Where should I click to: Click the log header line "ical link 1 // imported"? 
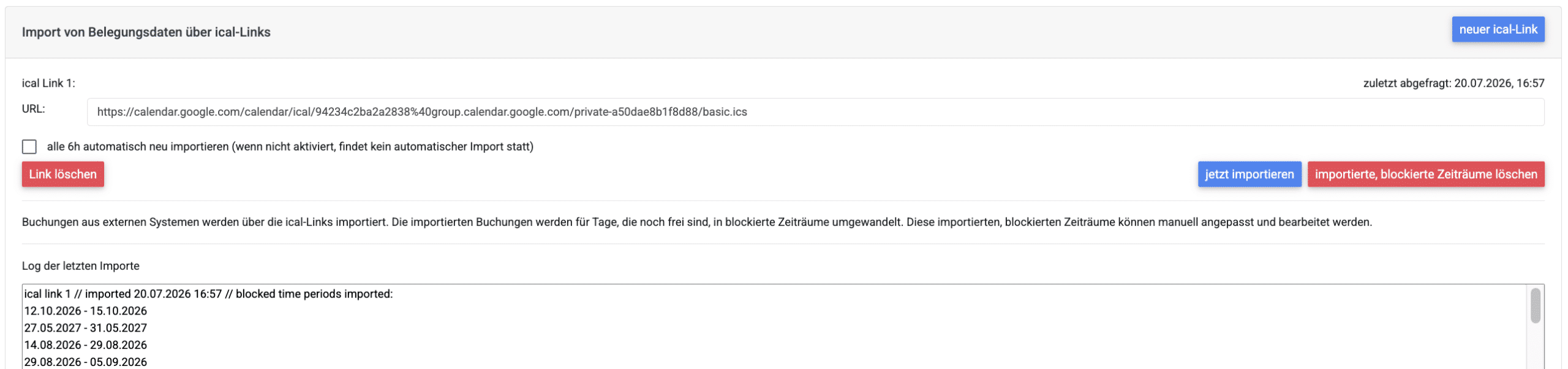[x=208, y=294]
